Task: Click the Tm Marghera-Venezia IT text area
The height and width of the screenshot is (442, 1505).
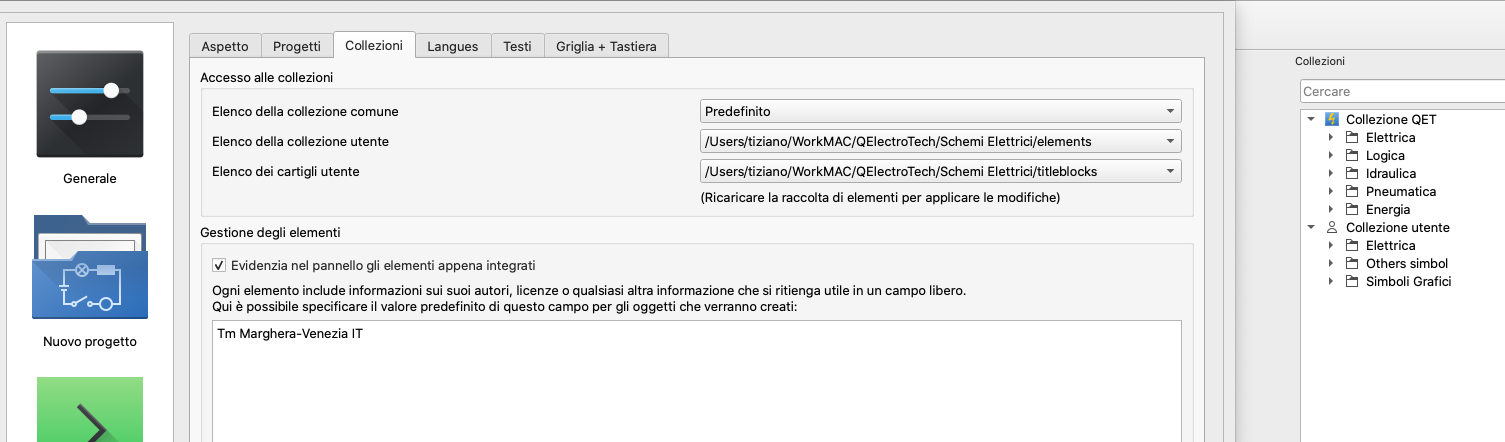Action: tap(697, 380)
